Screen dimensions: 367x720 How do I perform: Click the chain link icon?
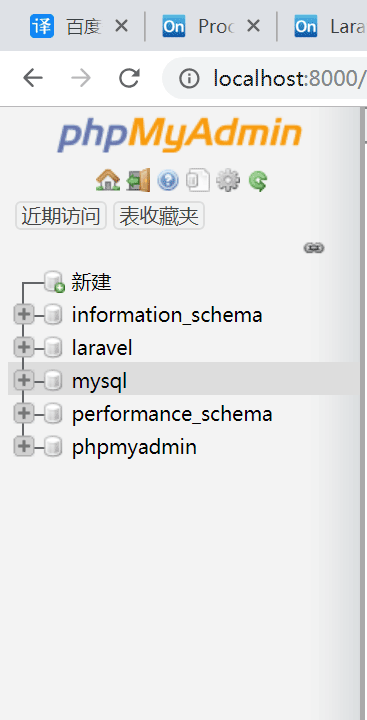click(314, 248)
